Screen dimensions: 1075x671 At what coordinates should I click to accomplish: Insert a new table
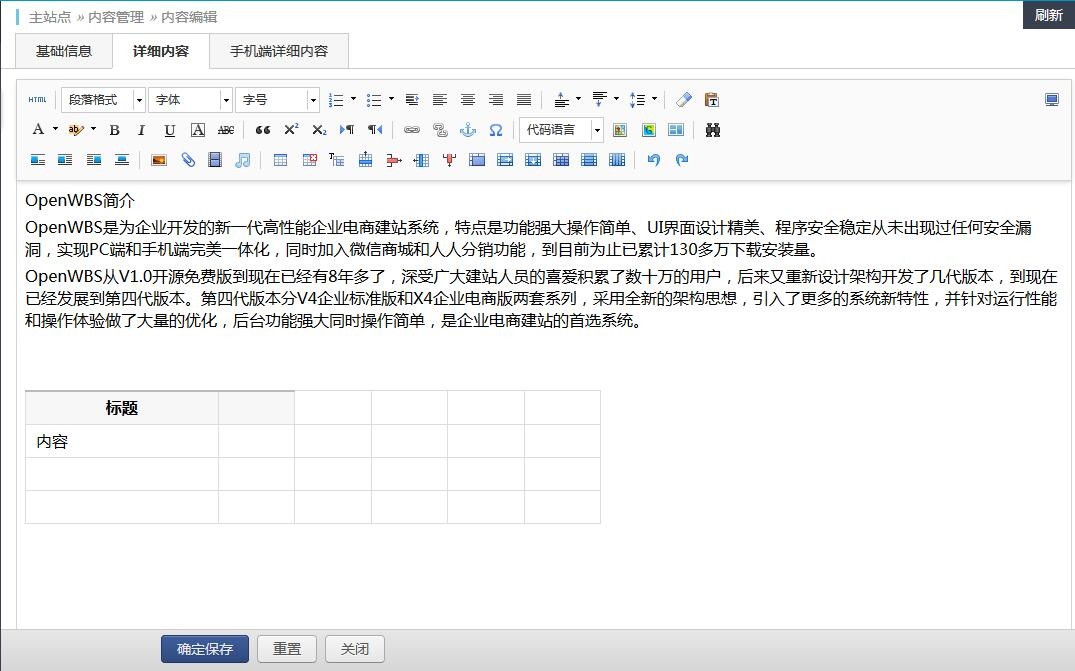pos(280,160)
